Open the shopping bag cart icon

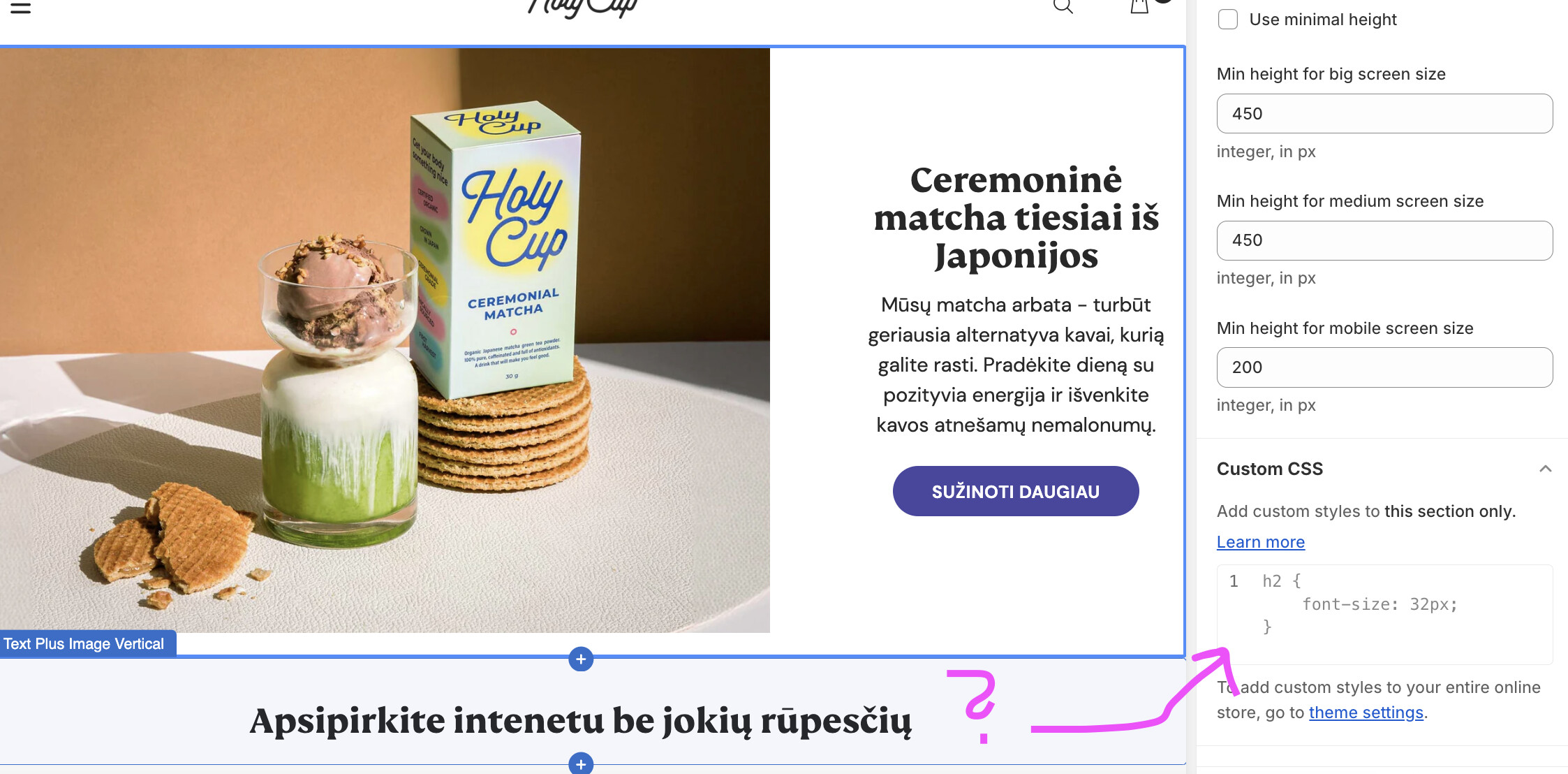pos(1139,6)
